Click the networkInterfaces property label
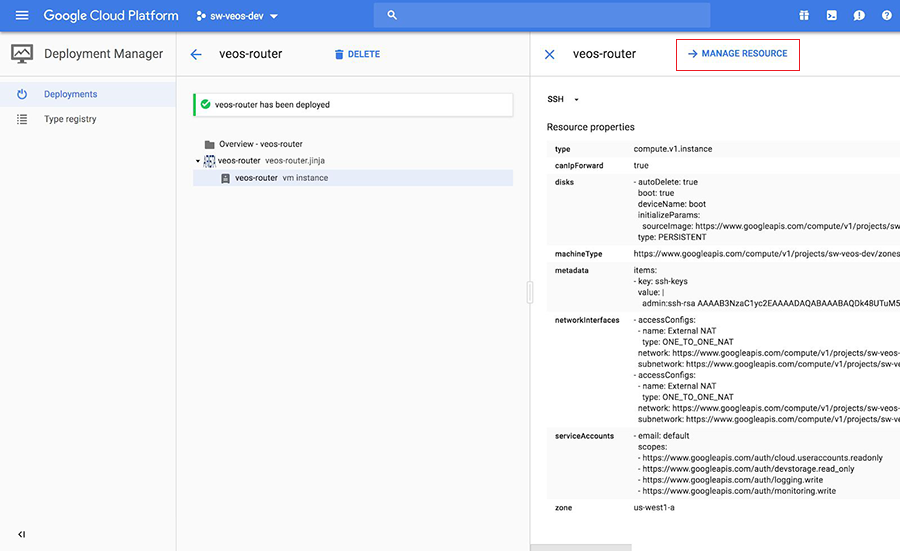This screenshot has width=900, height=551. (587, 320)
